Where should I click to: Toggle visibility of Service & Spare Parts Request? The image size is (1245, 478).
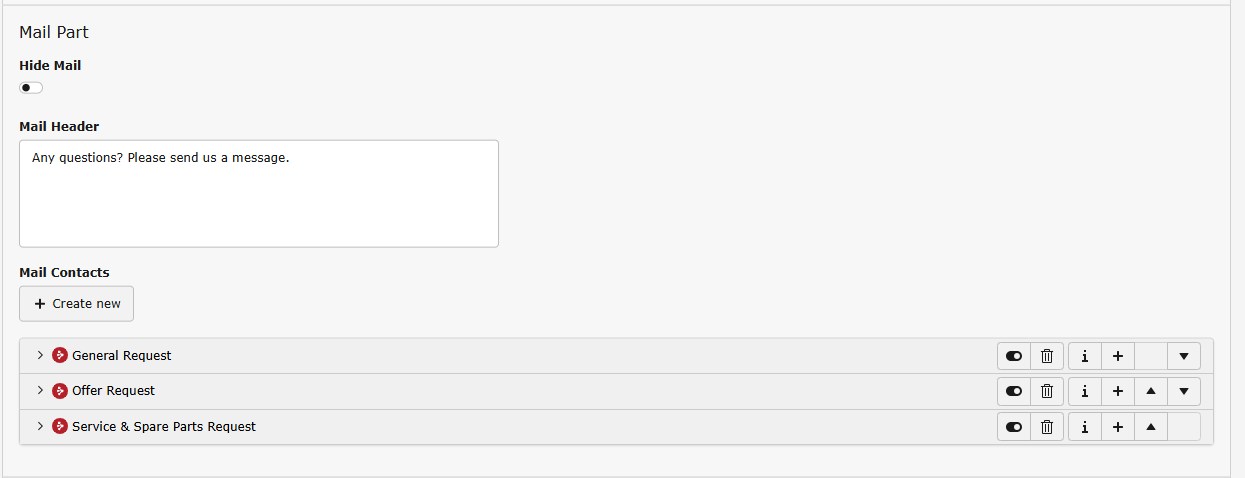click(x=1014, y=427)
